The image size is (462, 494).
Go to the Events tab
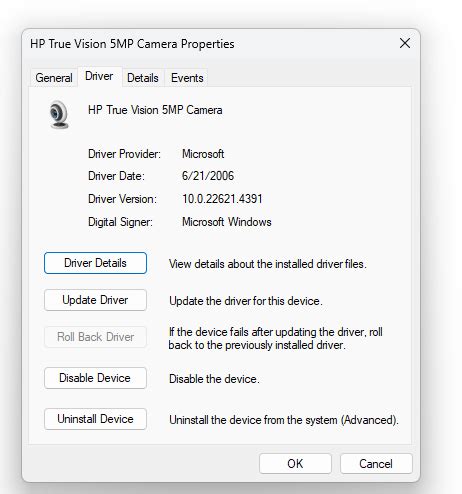pos(187,78)
